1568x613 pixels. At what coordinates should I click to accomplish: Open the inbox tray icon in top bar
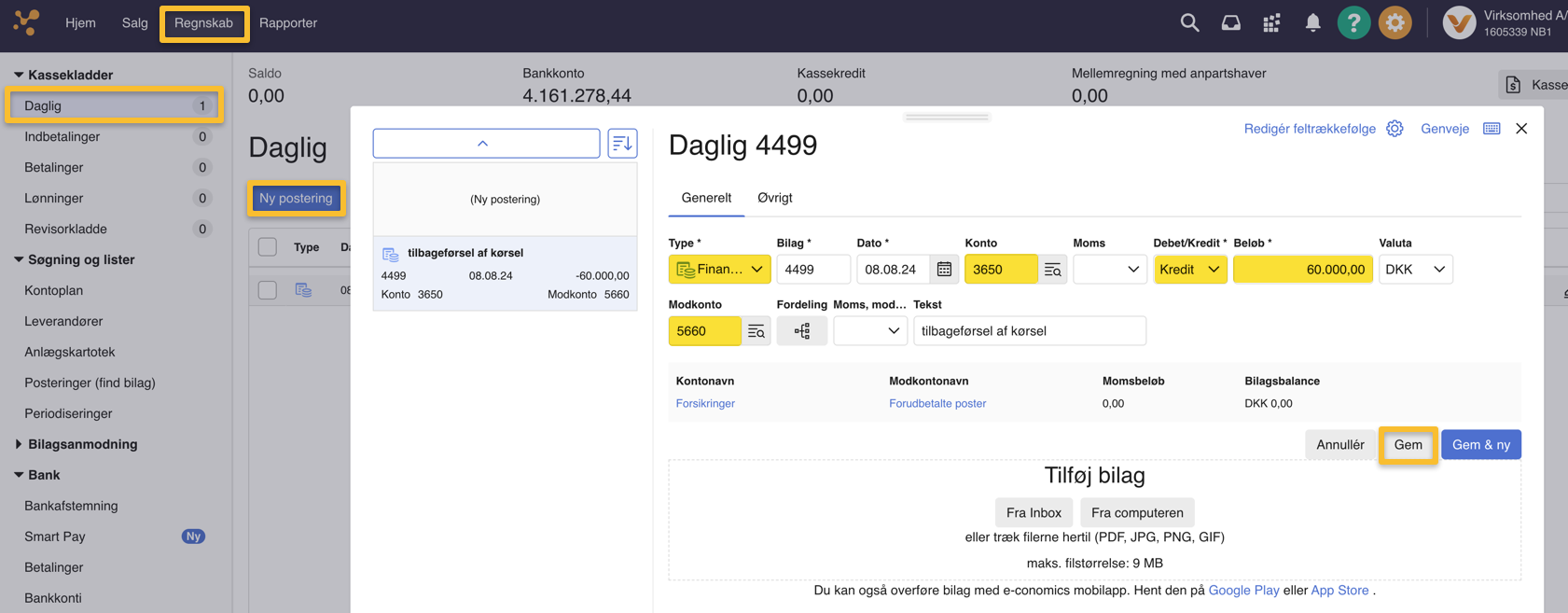[1230, 23]
